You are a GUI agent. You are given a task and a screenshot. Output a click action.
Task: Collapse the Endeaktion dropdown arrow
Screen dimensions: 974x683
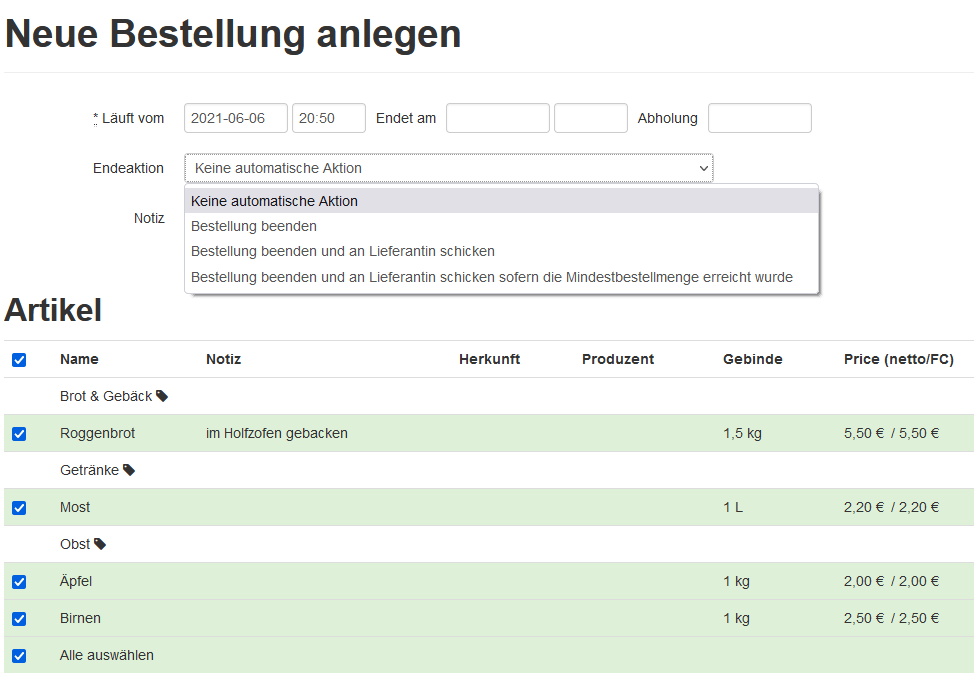[x=703, y=169]
